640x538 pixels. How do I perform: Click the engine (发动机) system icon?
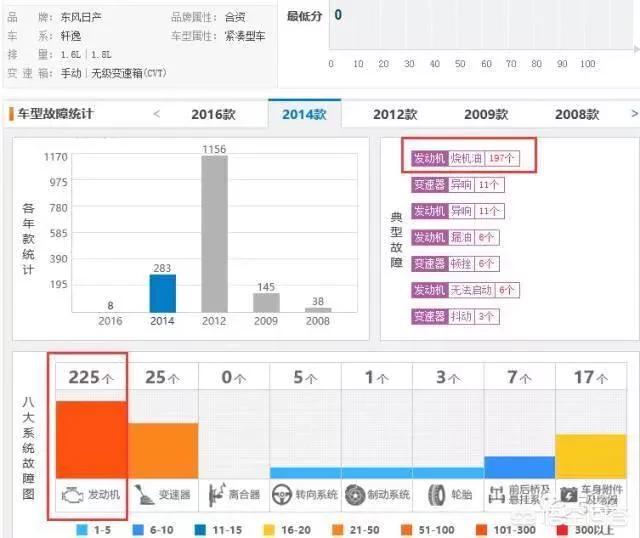[72, 495]
